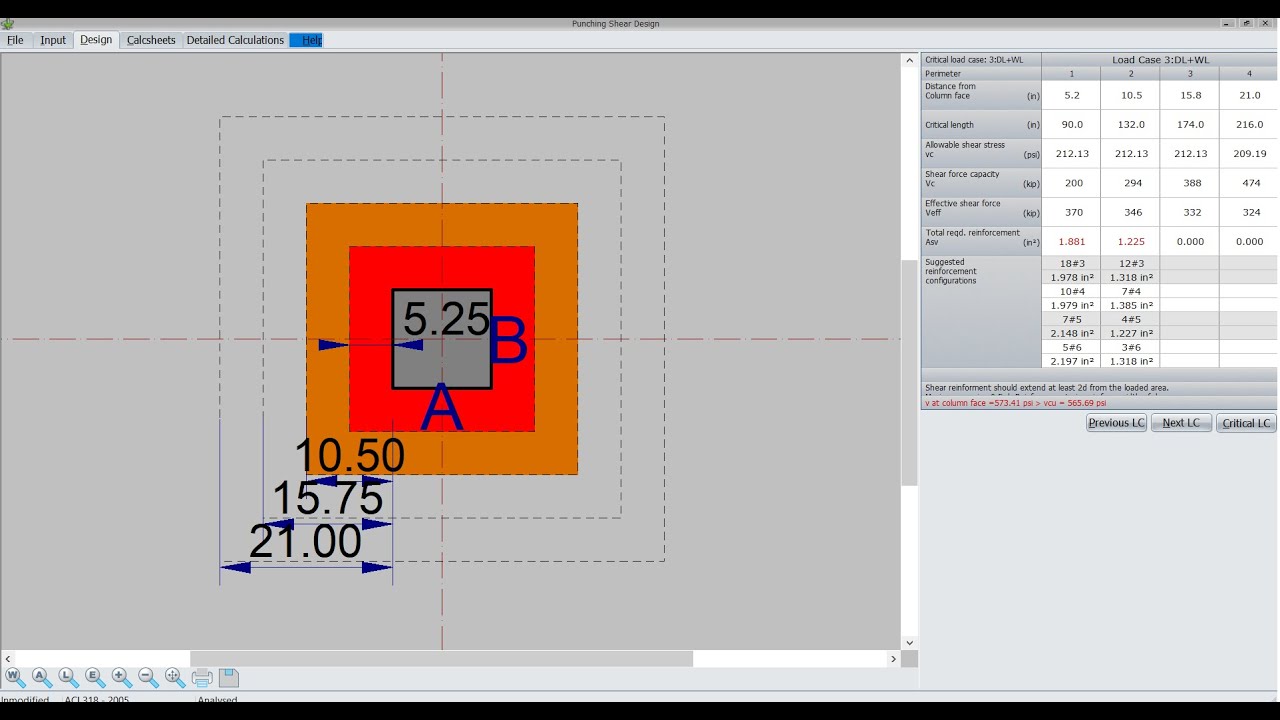Click the 2.197 in² area cell
1280x720 pixels.
tap(1071, 361)
